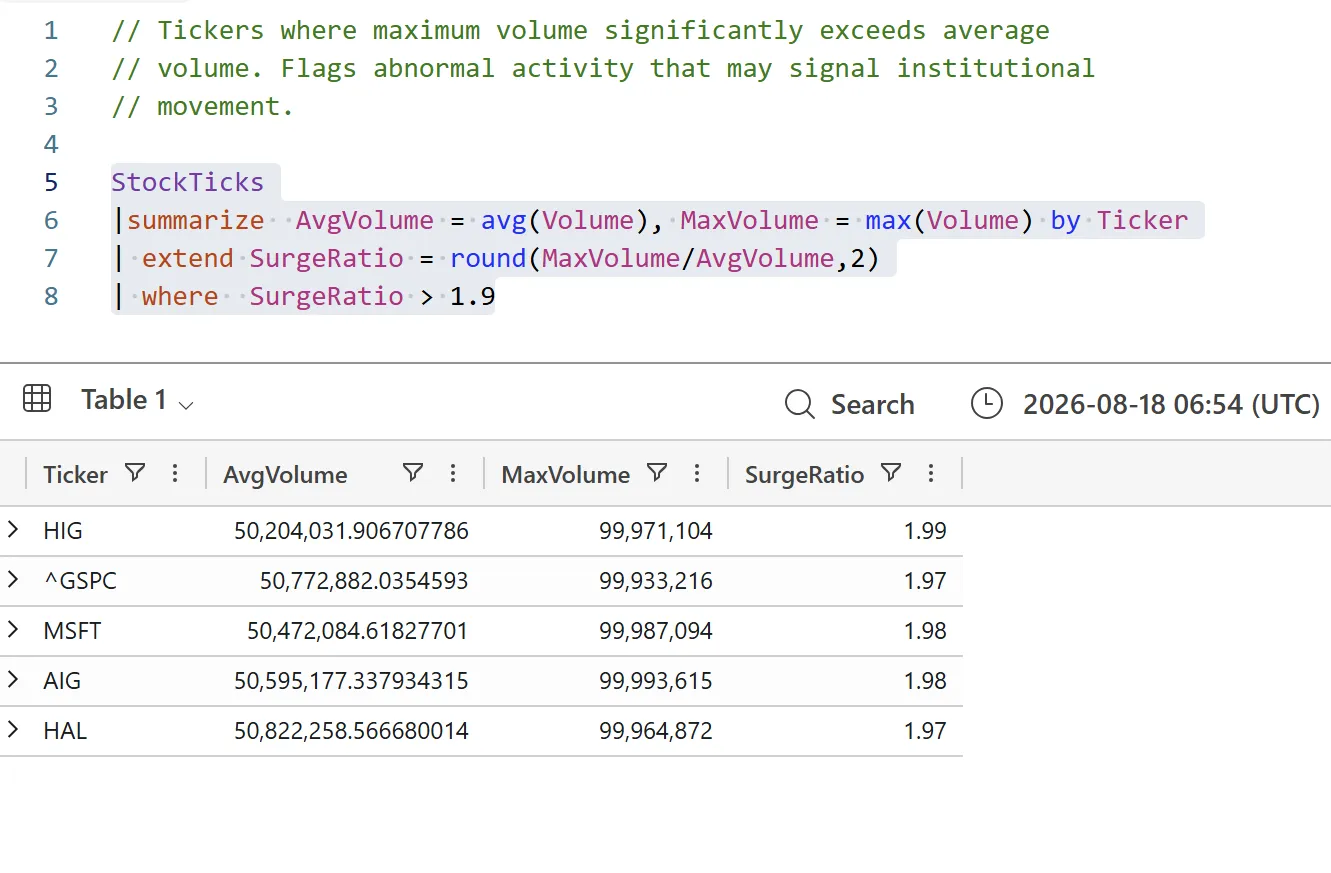
Task: Open the MaxVolume column options menu
Action: [697, 473]
